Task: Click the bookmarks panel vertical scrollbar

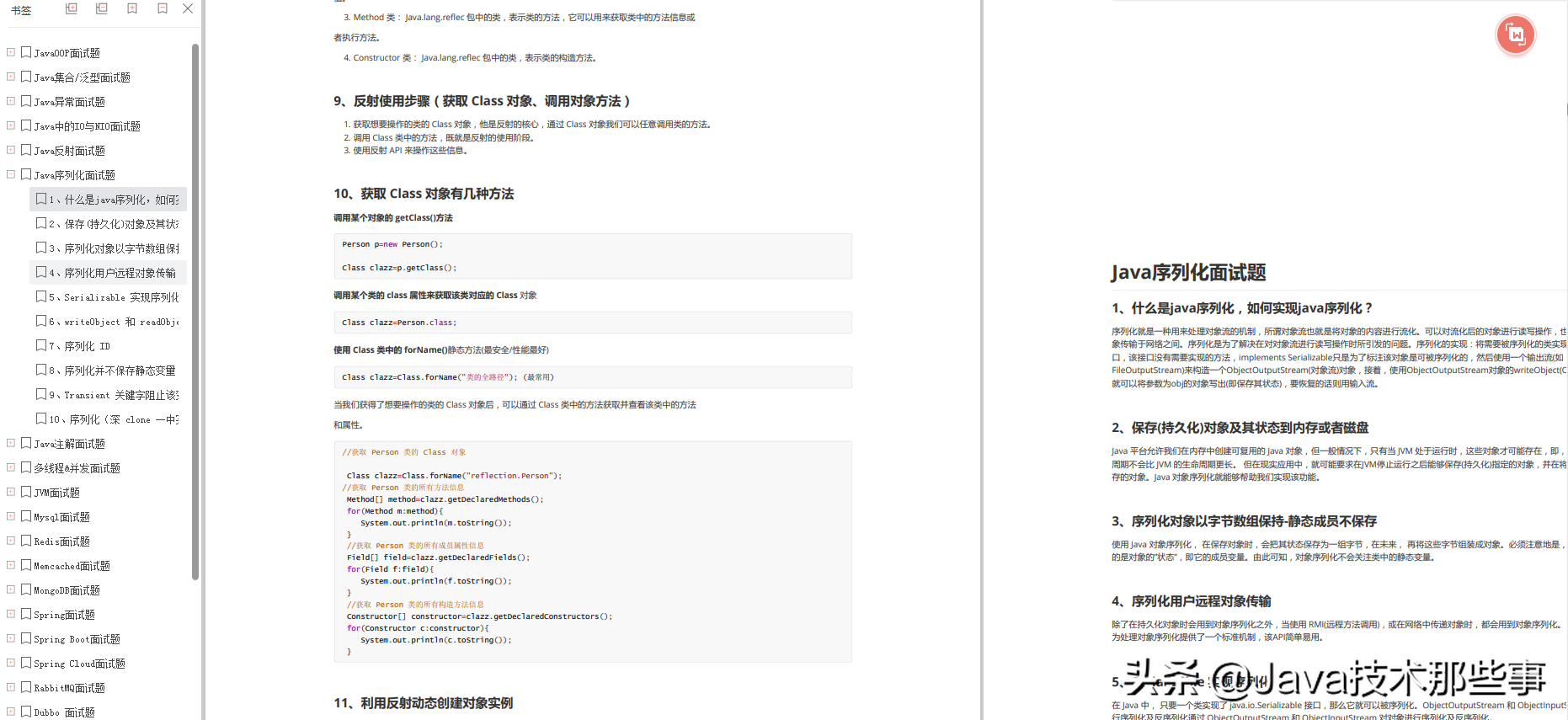Action: tap(195, 312)
